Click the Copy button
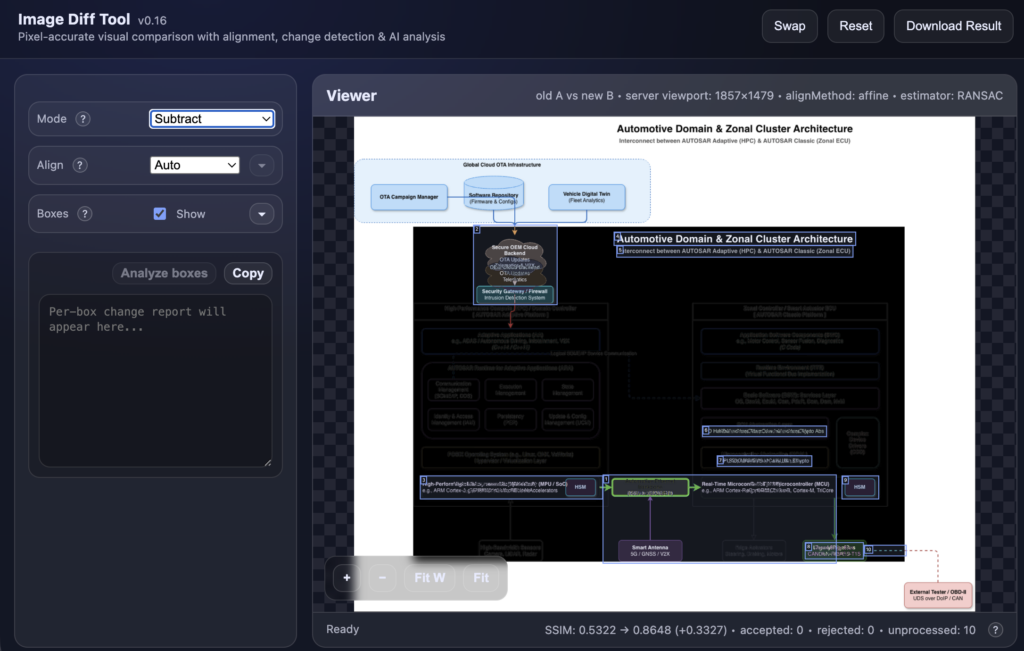The image size is (1024, 651). point(248,273)
